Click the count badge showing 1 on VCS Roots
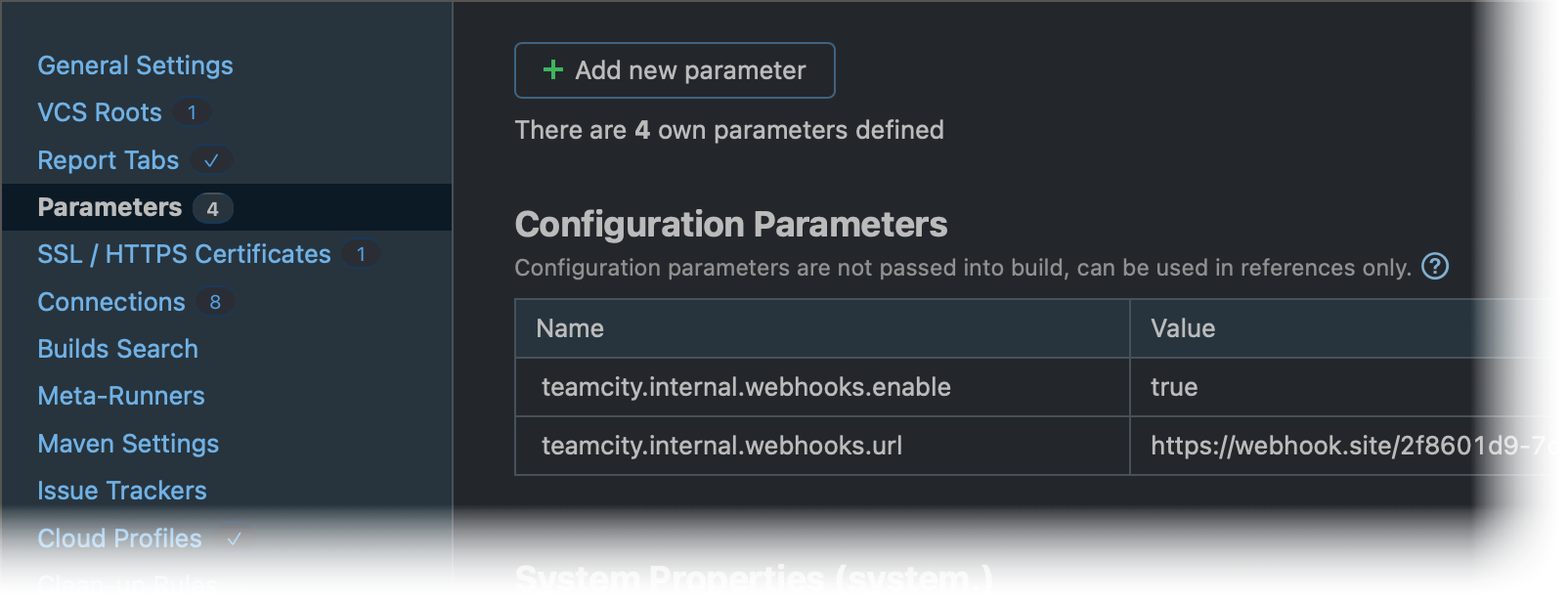This screenshot has height=602, width=1568. pyautogui.click(x=192, y=112)
